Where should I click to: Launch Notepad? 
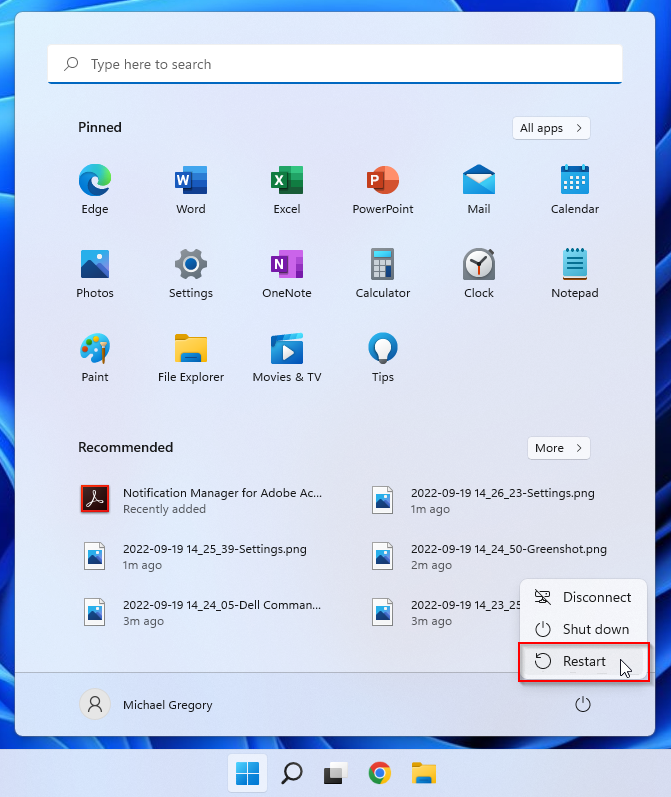pyautogui.click(x=575, y=273)
